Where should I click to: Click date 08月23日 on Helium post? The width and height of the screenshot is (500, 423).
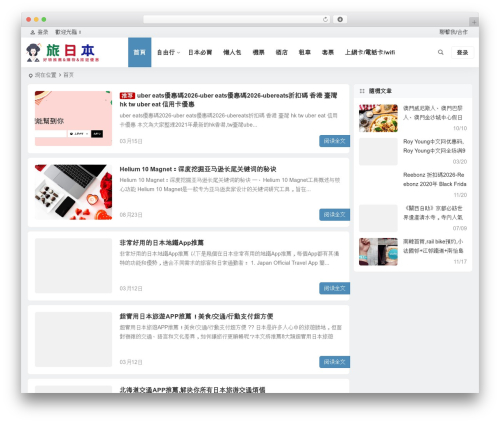pyautogui.click(x=131, y=215)
